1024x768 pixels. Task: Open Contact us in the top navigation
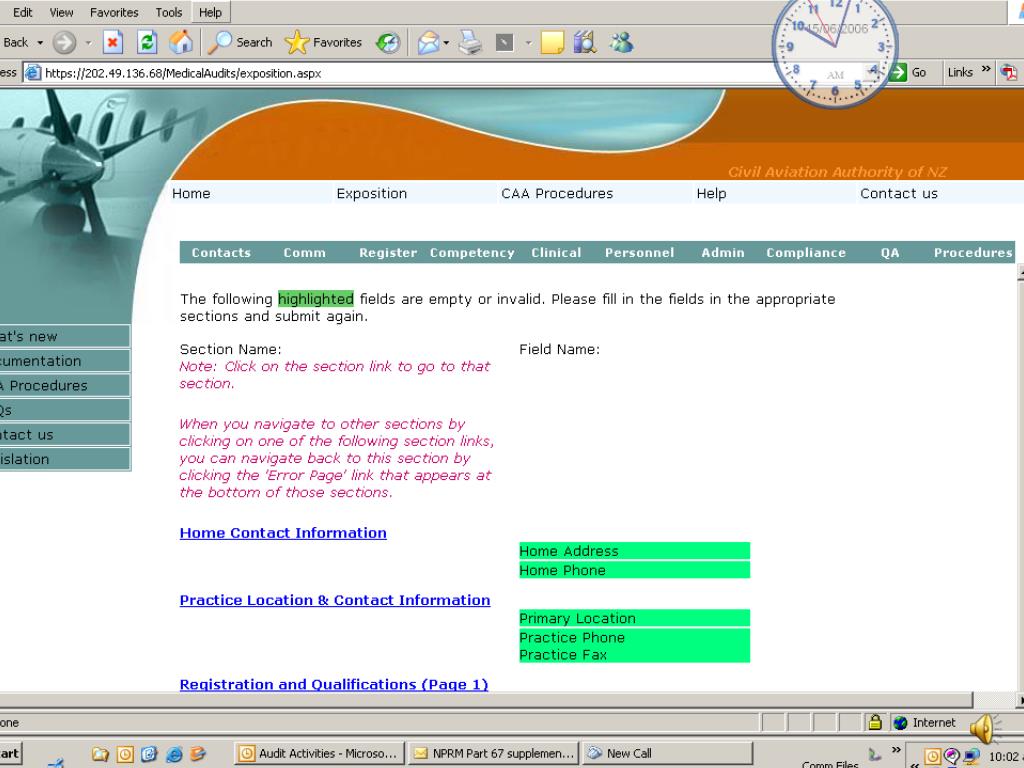pyautogui.click(x=899, y=193)
